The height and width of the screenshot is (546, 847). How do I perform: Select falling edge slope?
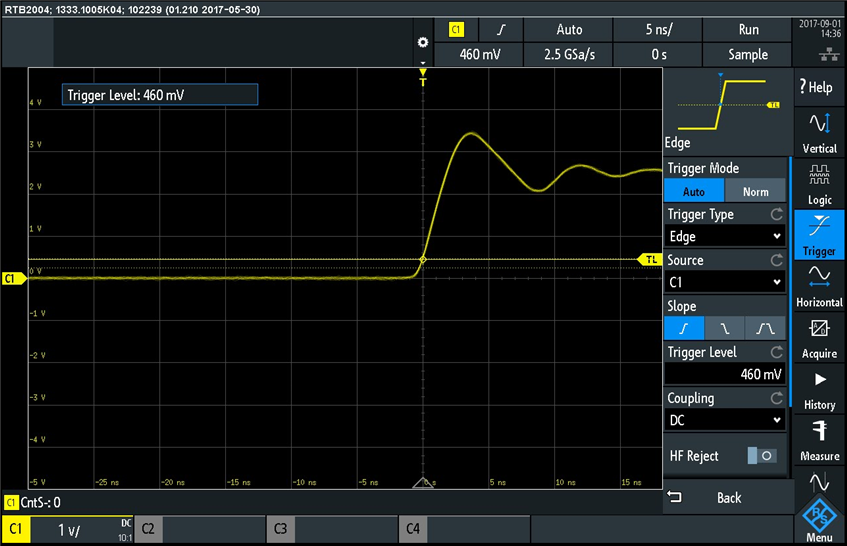[x=724, y=328]
